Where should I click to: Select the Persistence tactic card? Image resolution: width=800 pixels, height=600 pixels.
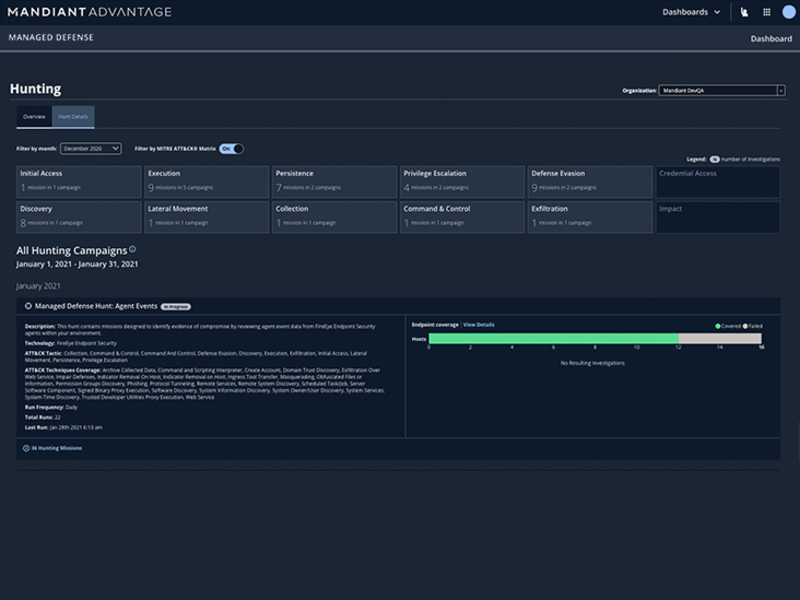(334, 182)
